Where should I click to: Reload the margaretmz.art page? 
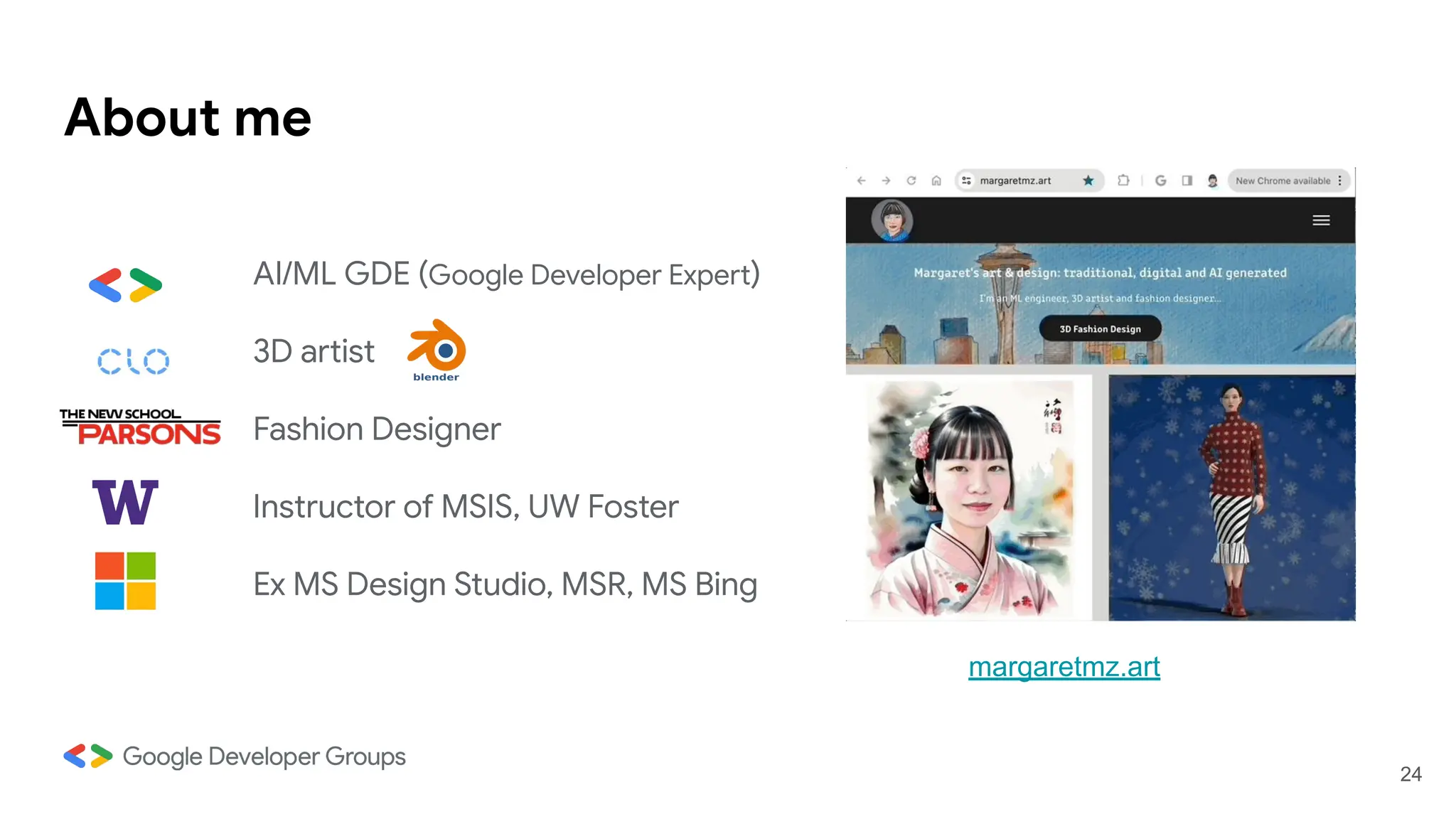pos(911,181)
